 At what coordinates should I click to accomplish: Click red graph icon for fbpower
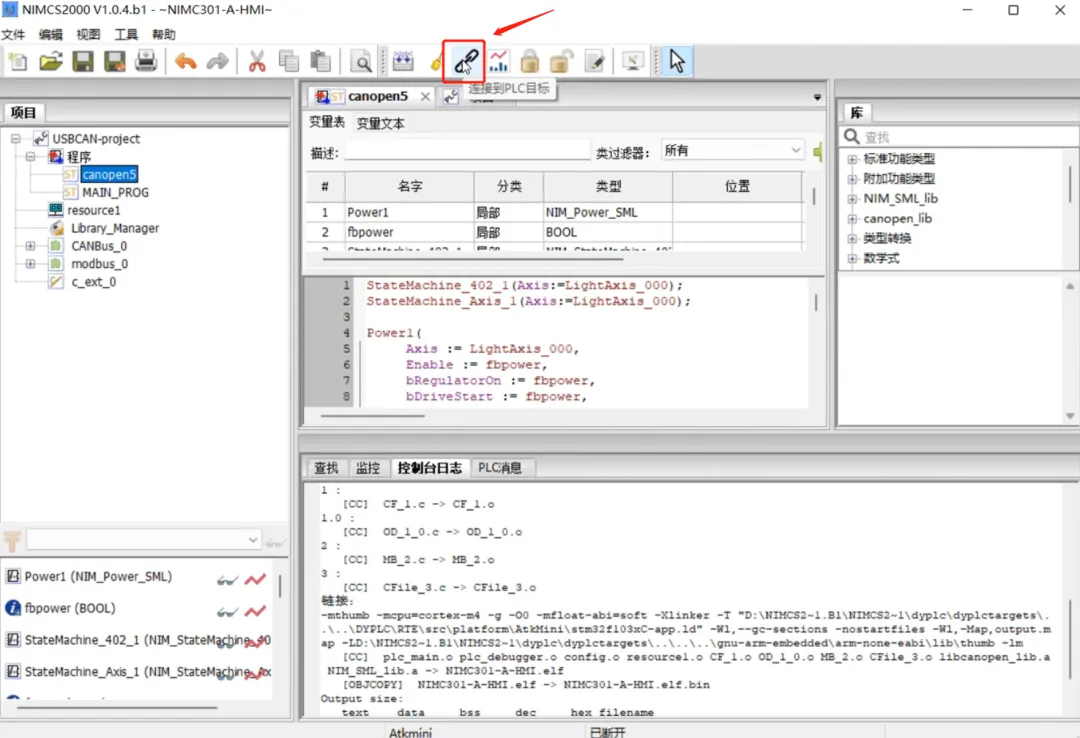(255, 611)
